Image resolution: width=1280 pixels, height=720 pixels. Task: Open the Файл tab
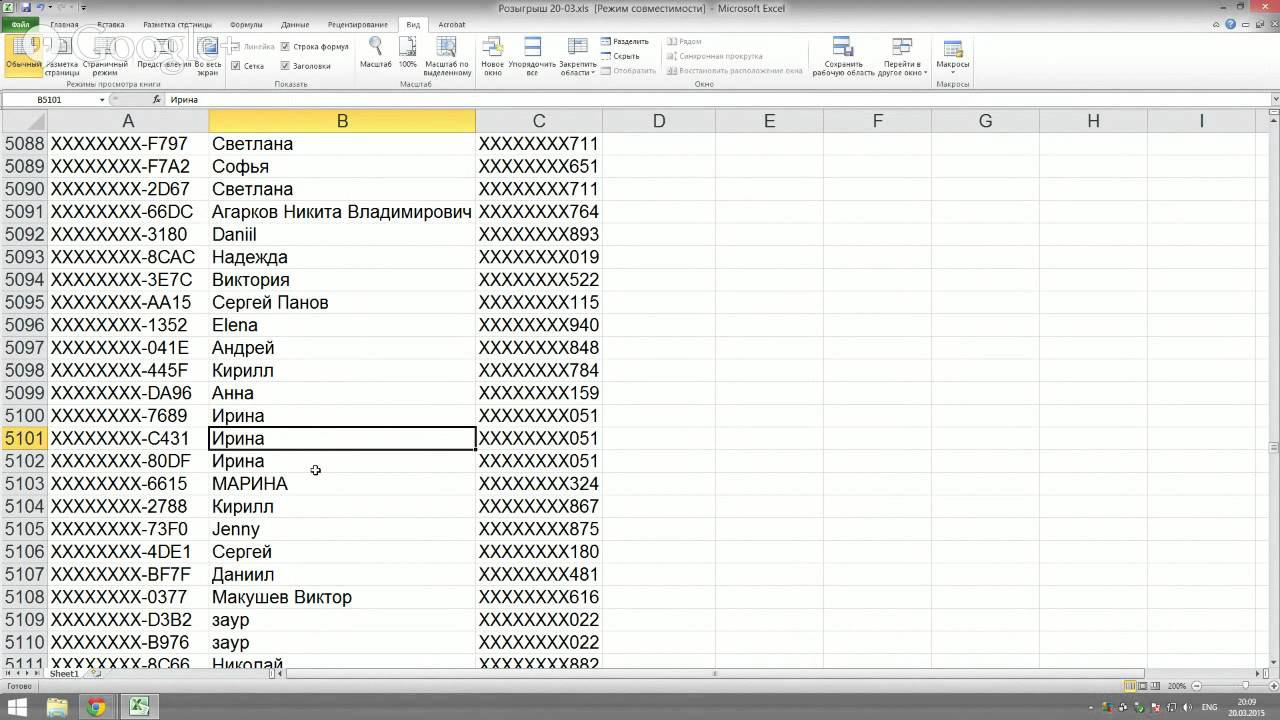tap(20, 24)
